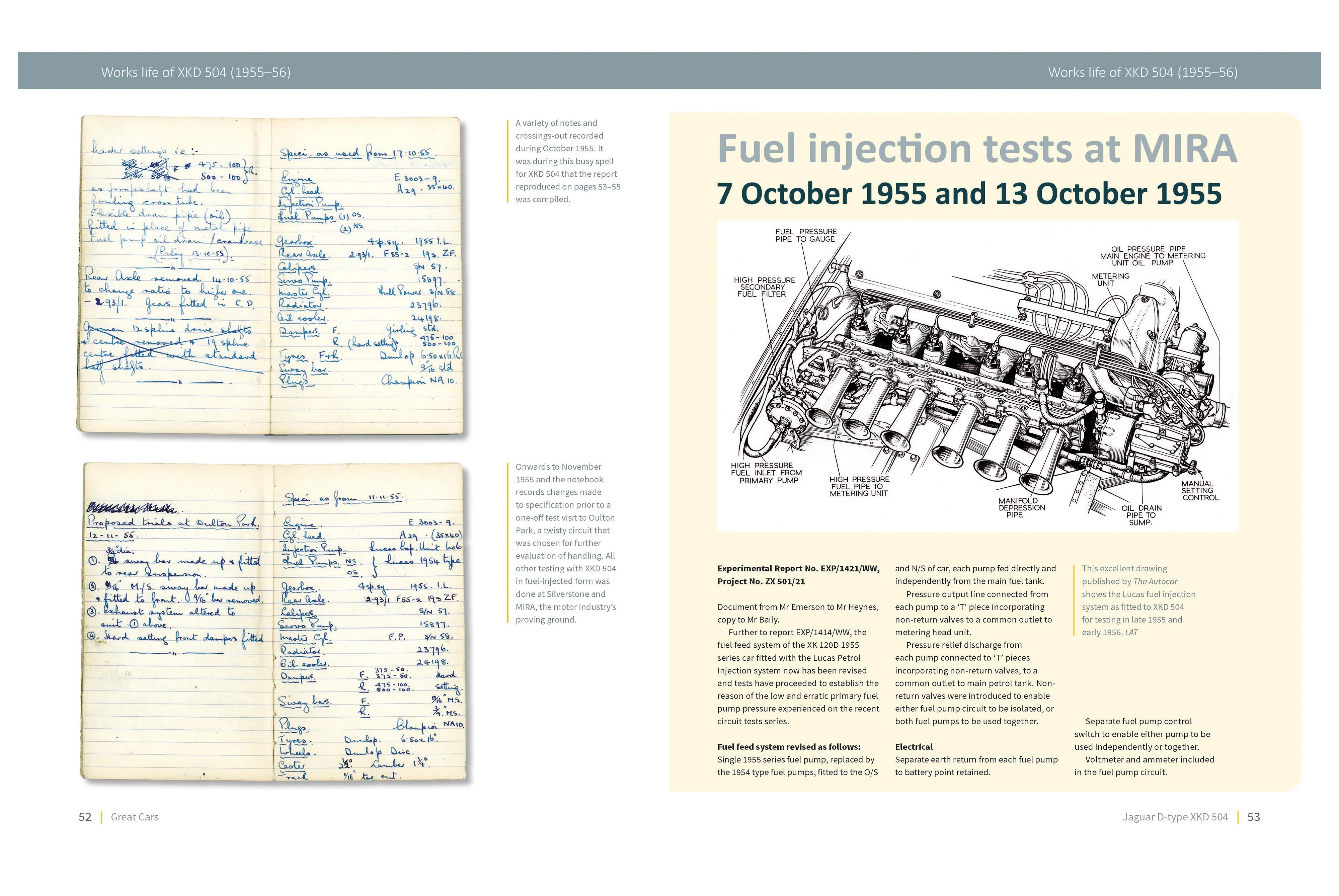Click the line "Separate fuel pump control"
Image resolution: width=1339 pixels, height=896 pixels.
point(1138,722)
